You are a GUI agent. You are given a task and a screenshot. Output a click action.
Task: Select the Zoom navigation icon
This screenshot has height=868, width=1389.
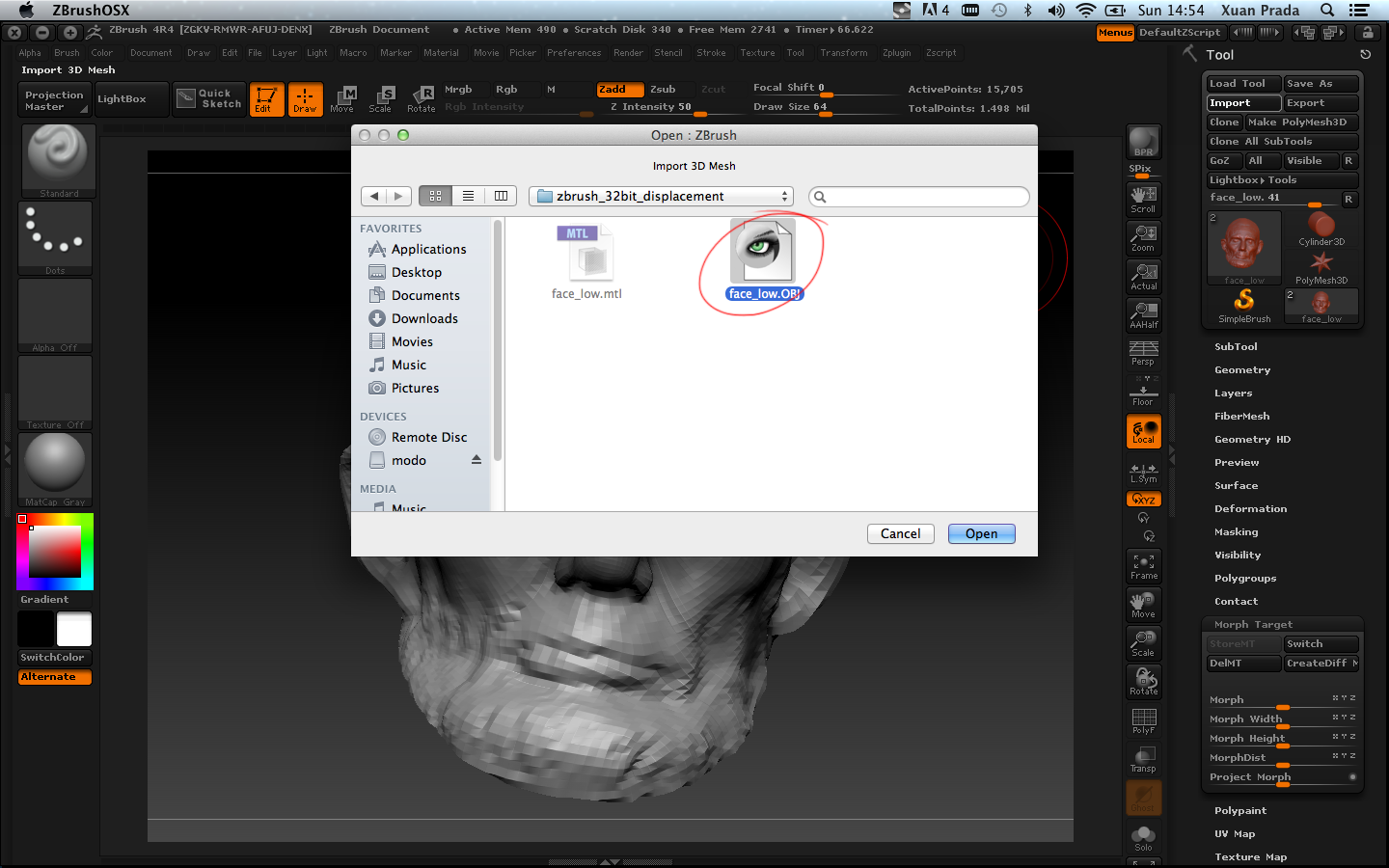pos(1144,237)
